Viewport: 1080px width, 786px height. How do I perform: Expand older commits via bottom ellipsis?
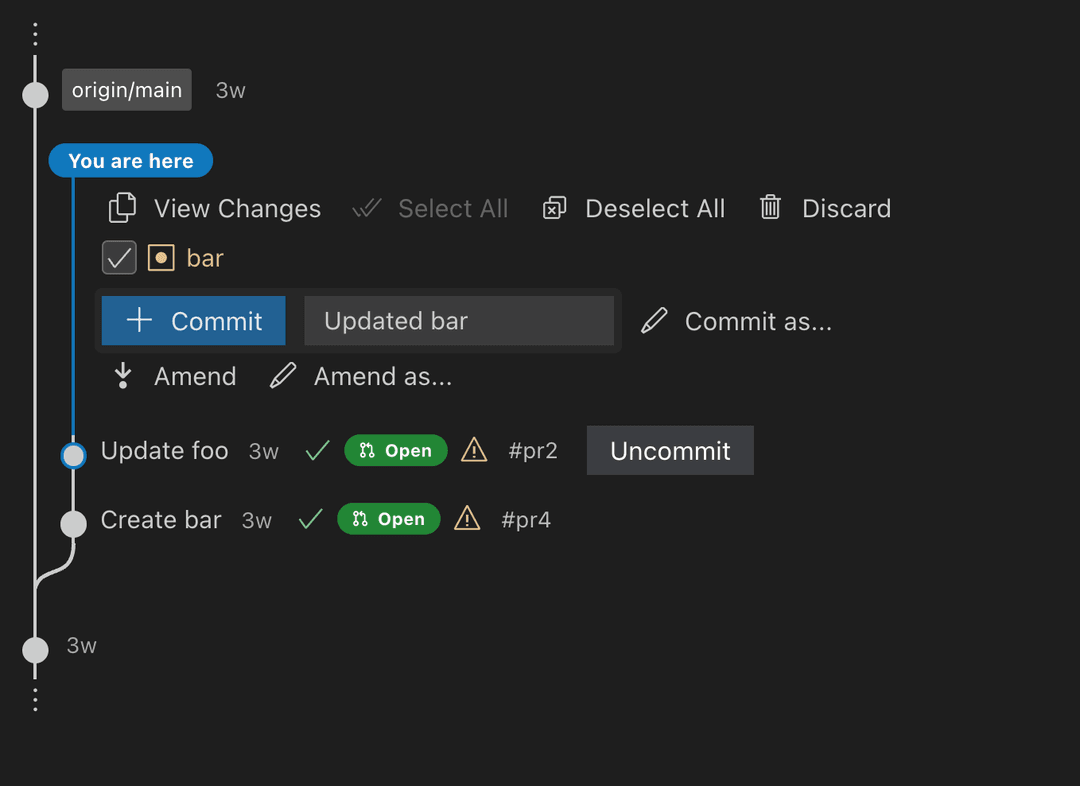pos(35,699)
